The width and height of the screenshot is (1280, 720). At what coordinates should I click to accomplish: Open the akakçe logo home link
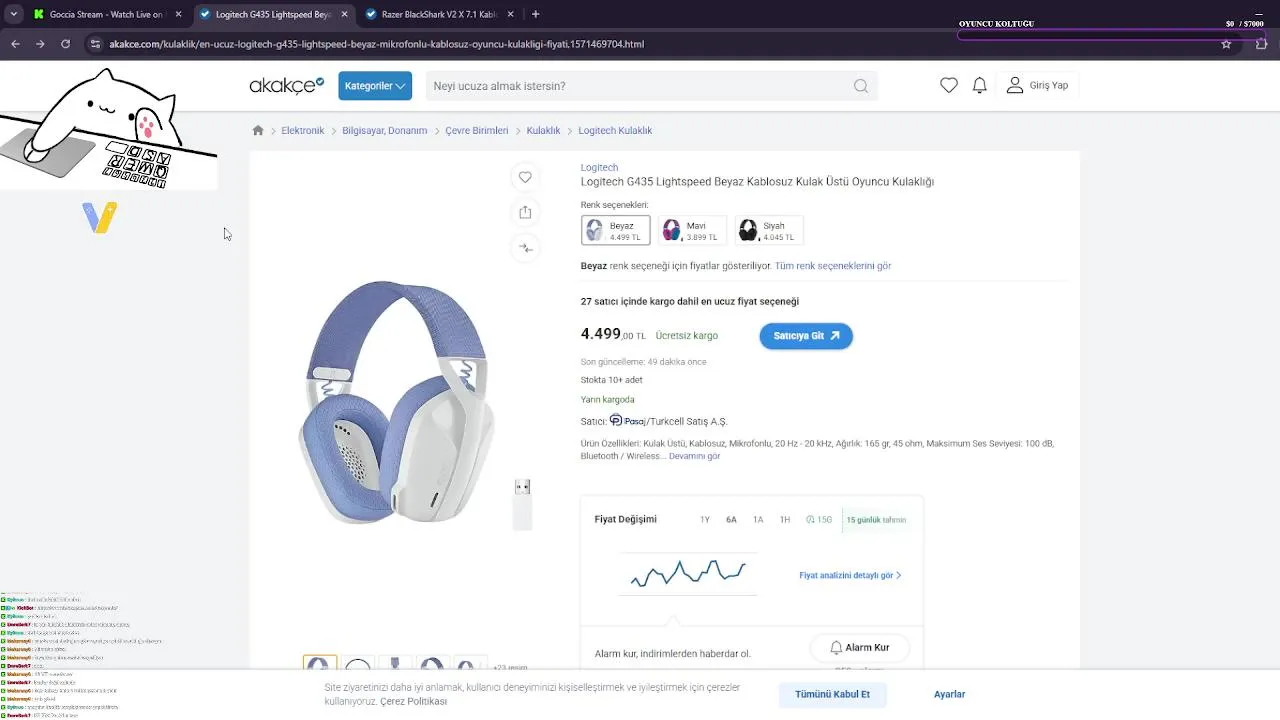coord(287,85)
